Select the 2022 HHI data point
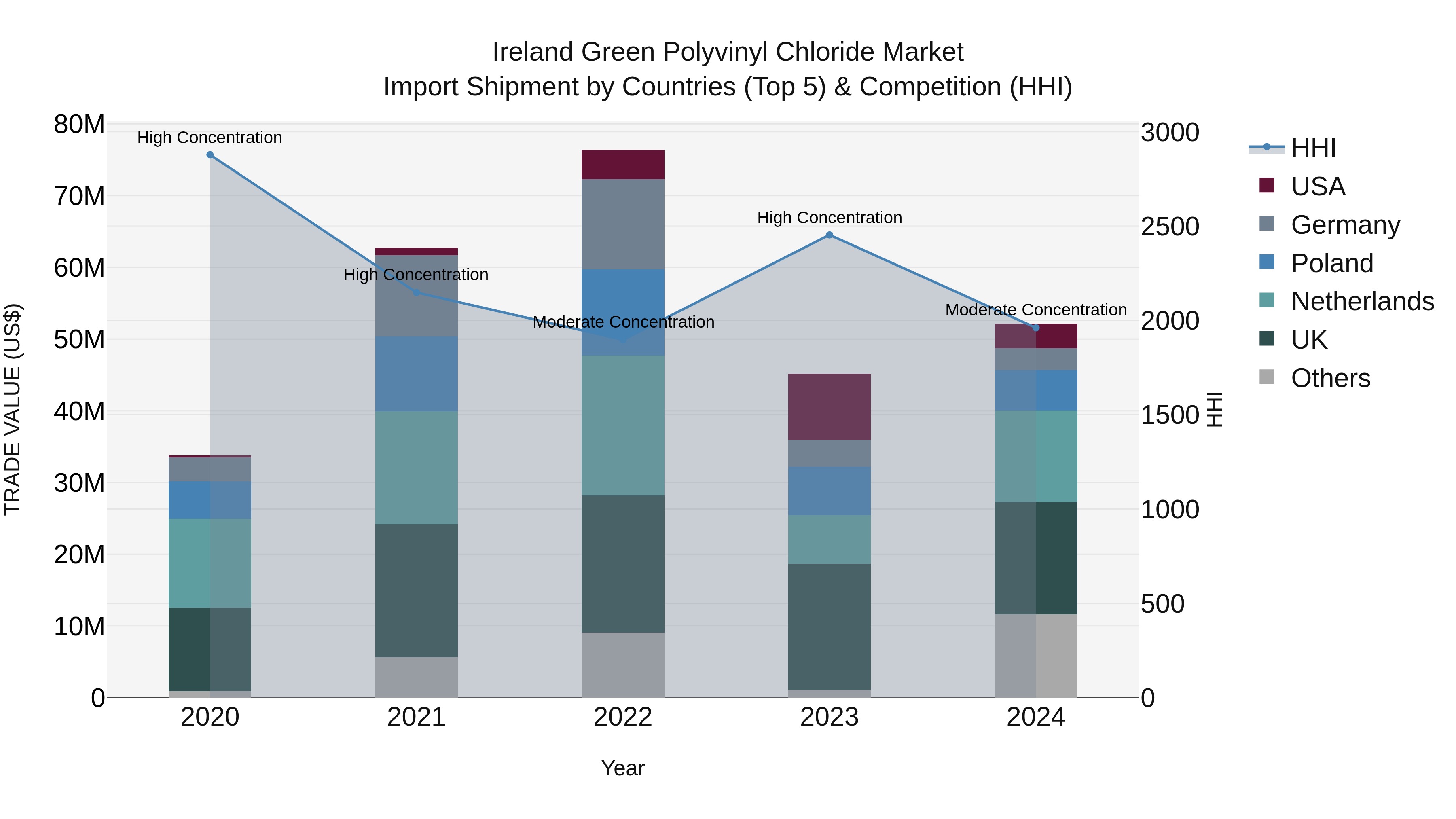The image size is (1456, 819). [x=623, y=340]
